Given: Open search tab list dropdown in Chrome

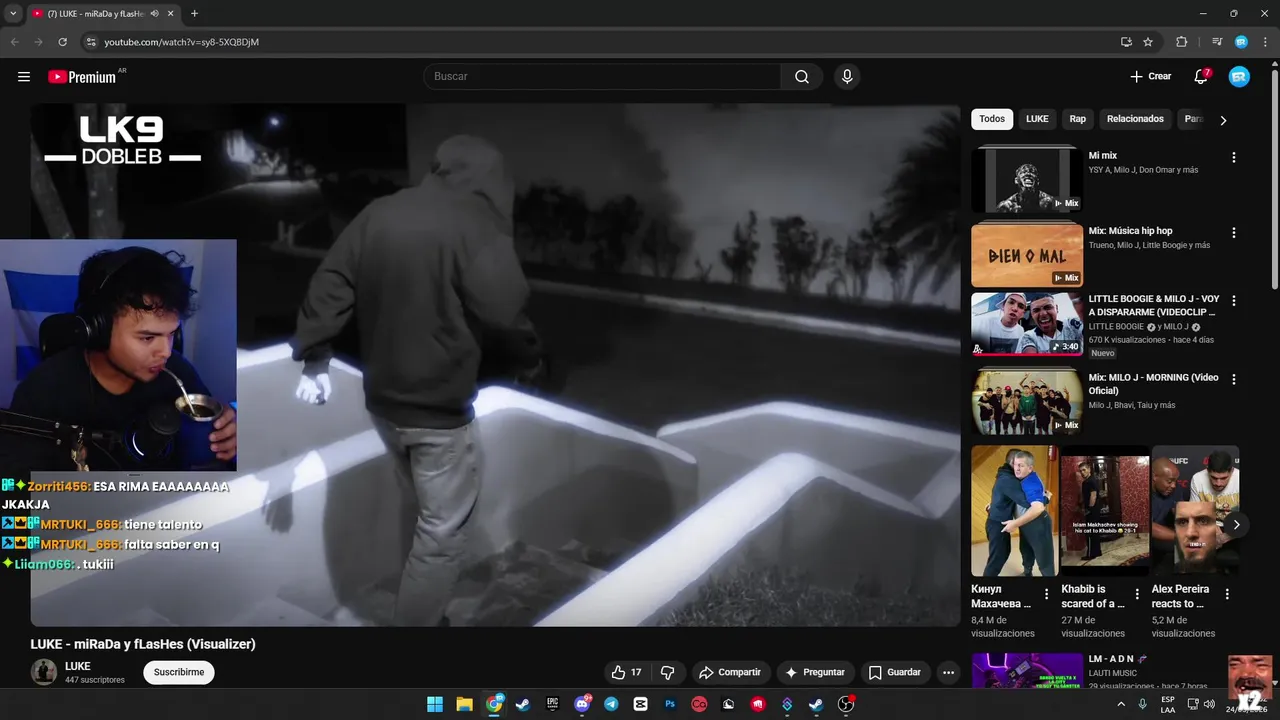Looking at the screenshot, I should click(13, 14).
